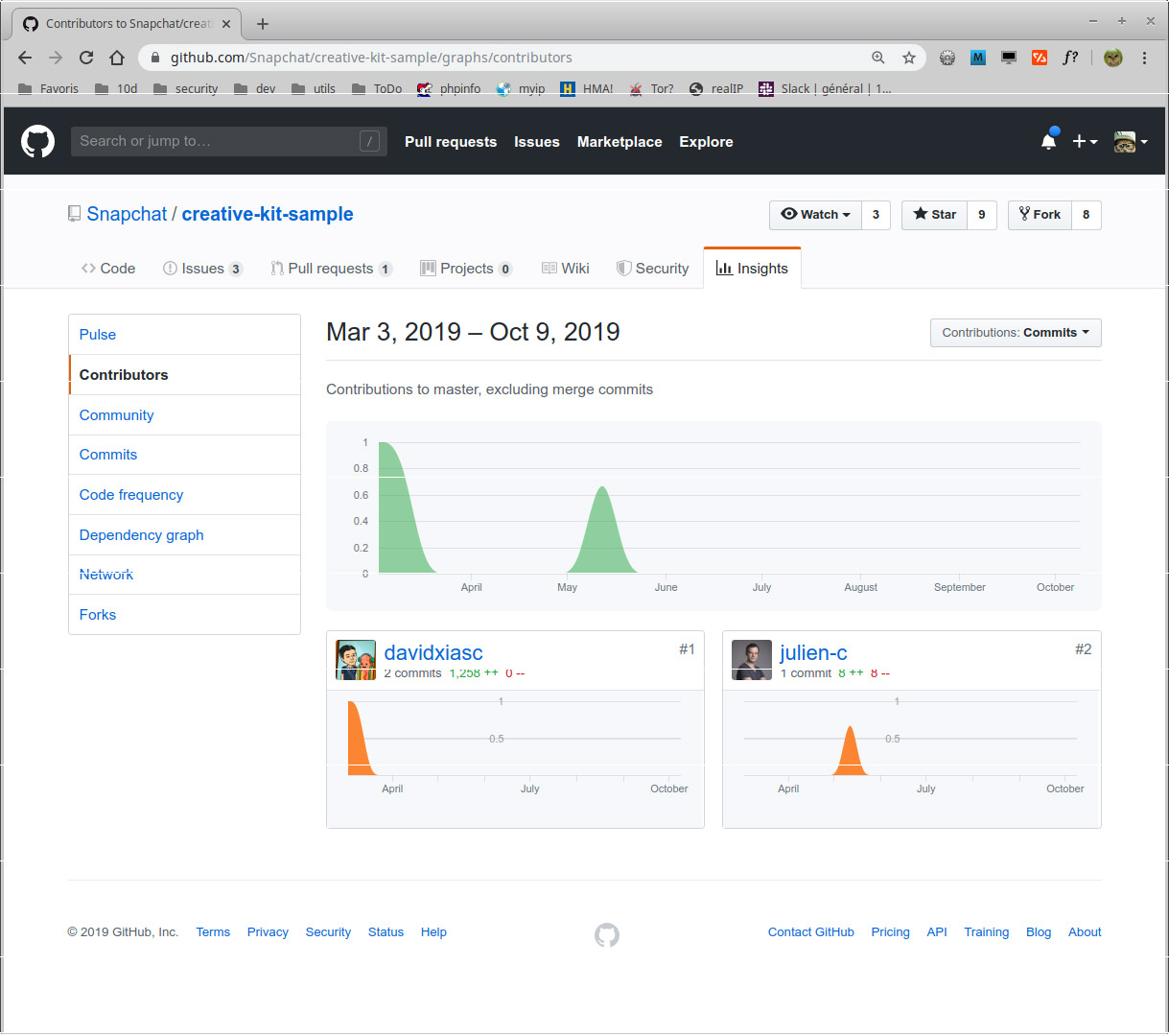The width and height of the screenshot is (1169, 1036).
Task: Reload the current page
Action: pos(86,58)
